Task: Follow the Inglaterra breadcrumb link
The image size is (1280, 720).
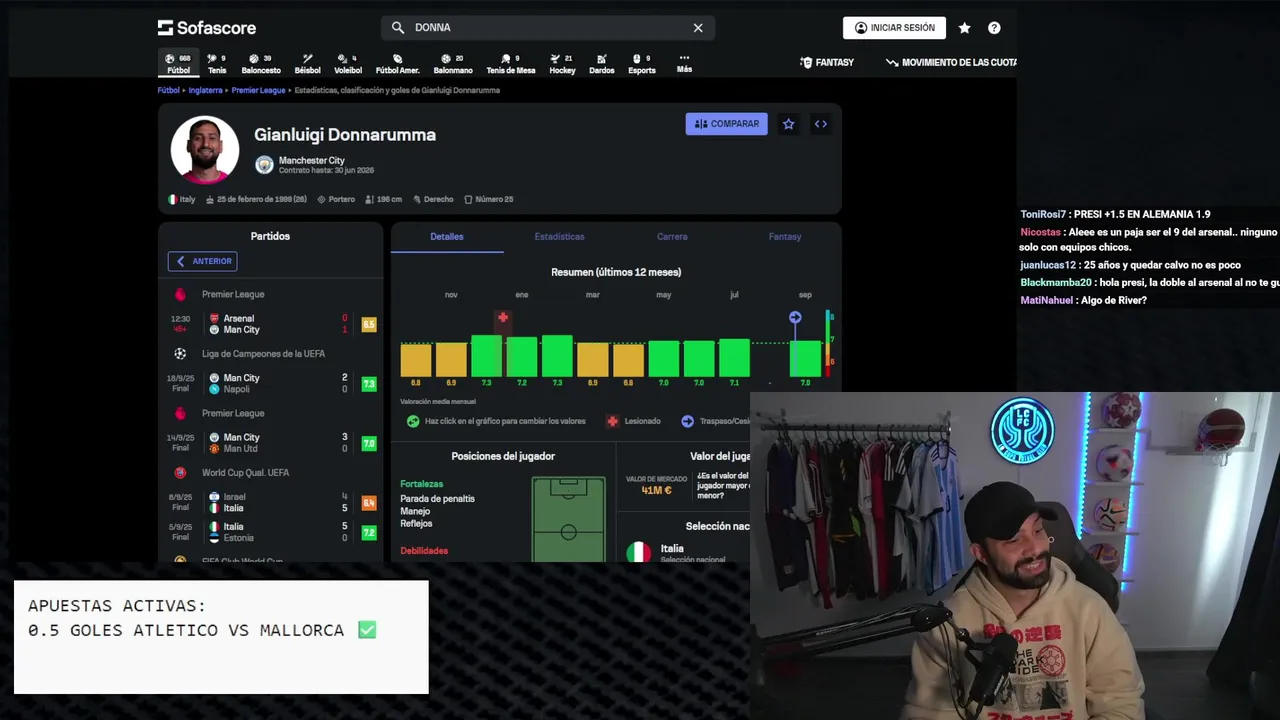Action: (x=205, y=90)
